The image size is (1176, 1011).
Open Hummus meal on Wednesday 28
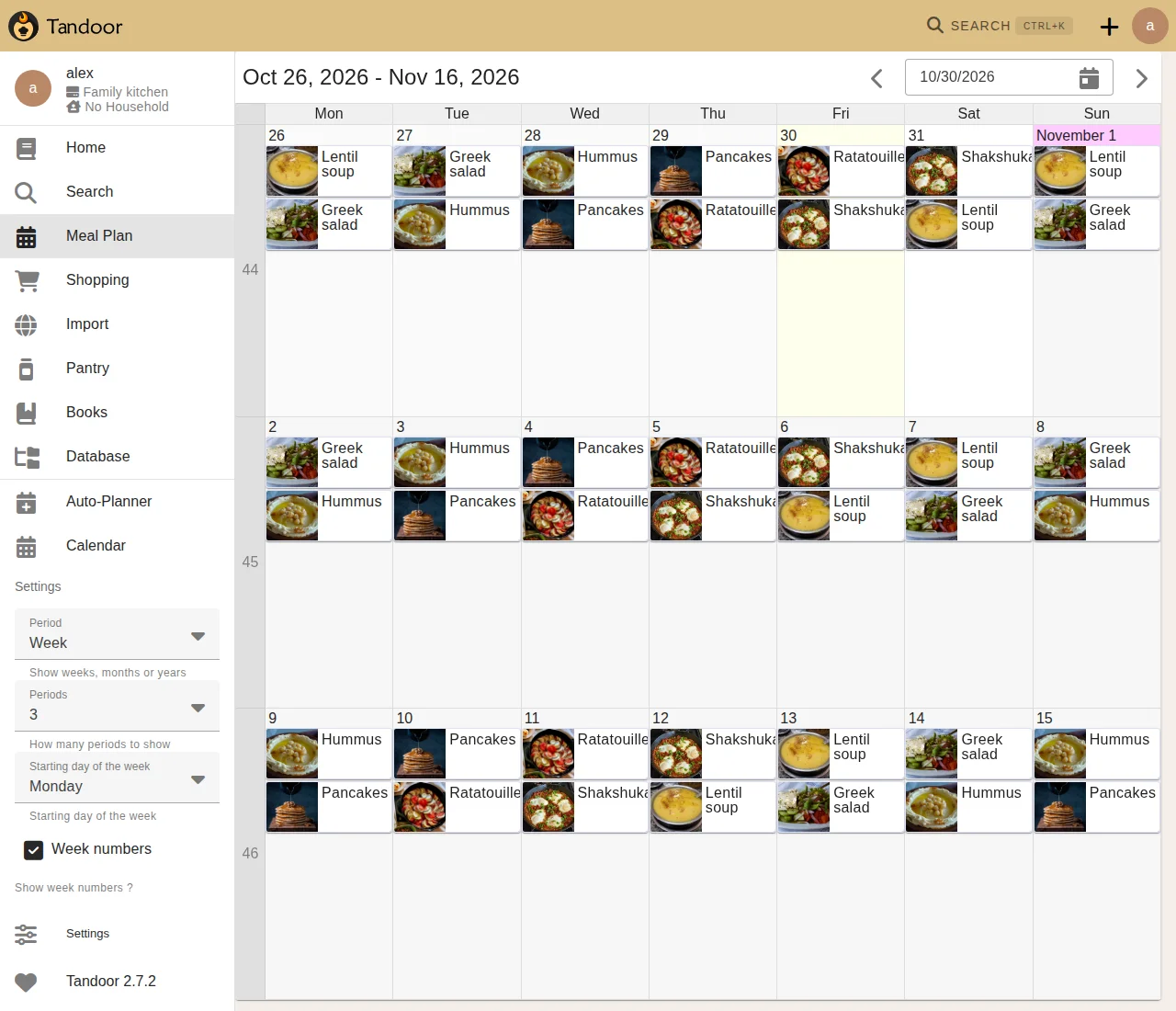[x=585, y=171]
